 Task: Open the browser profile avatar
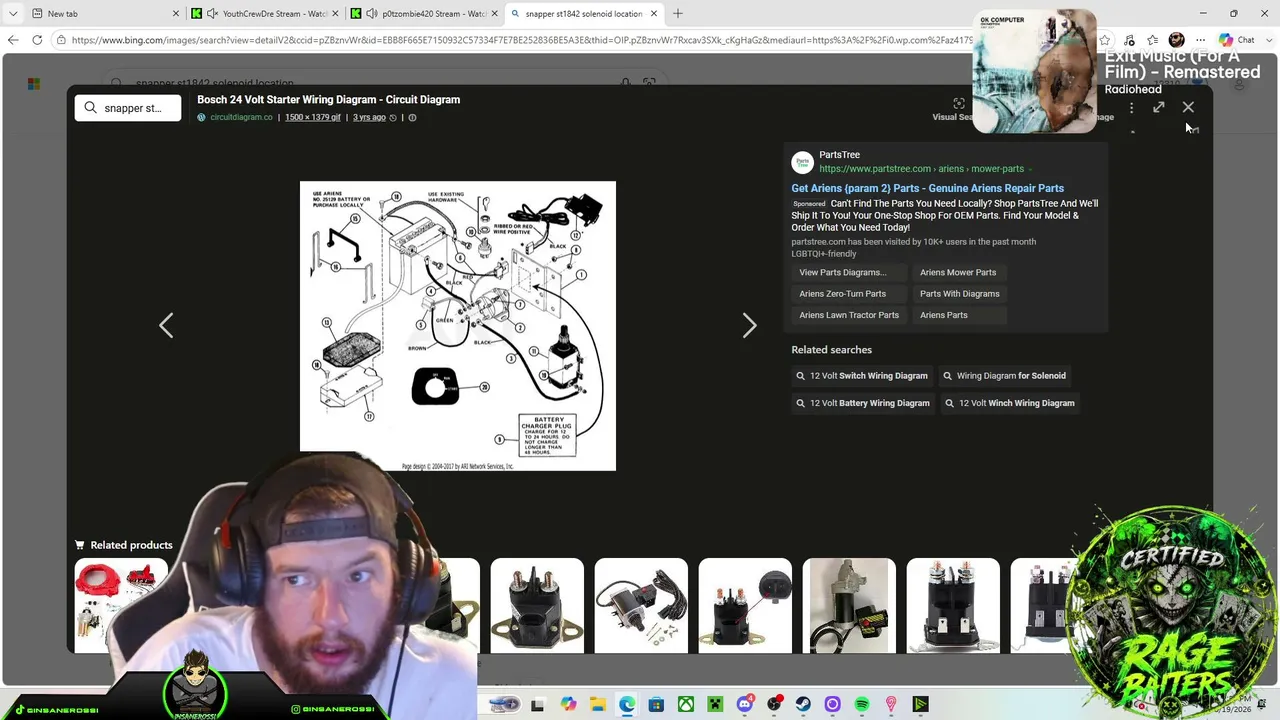click(1177, 40)
